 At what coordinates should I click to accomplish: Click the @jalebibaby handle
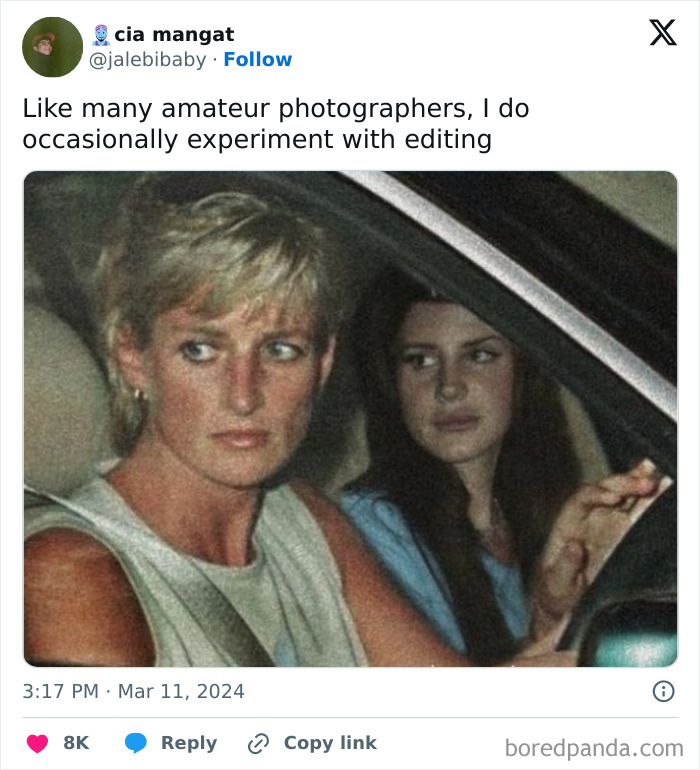tap(149, 60)
